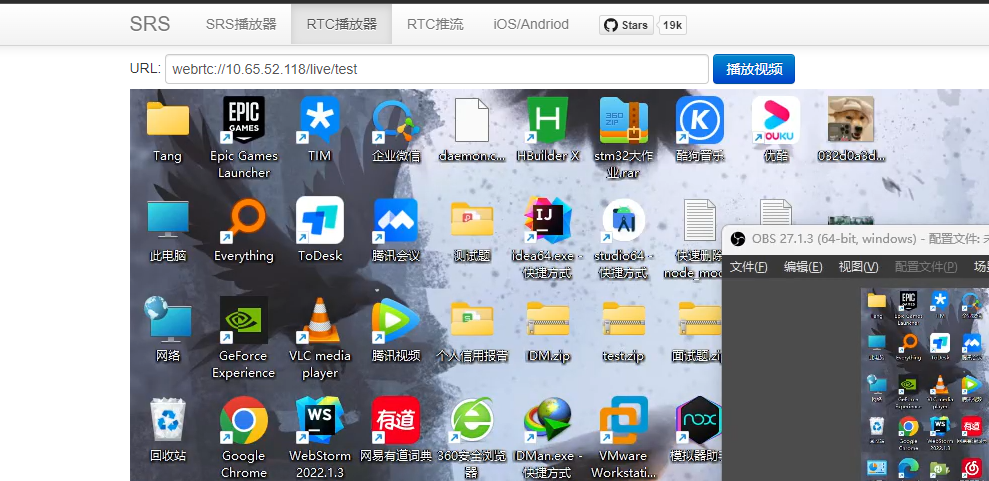
Task: Click the 360安全浏览器 icon
Action: click(472, 420)
